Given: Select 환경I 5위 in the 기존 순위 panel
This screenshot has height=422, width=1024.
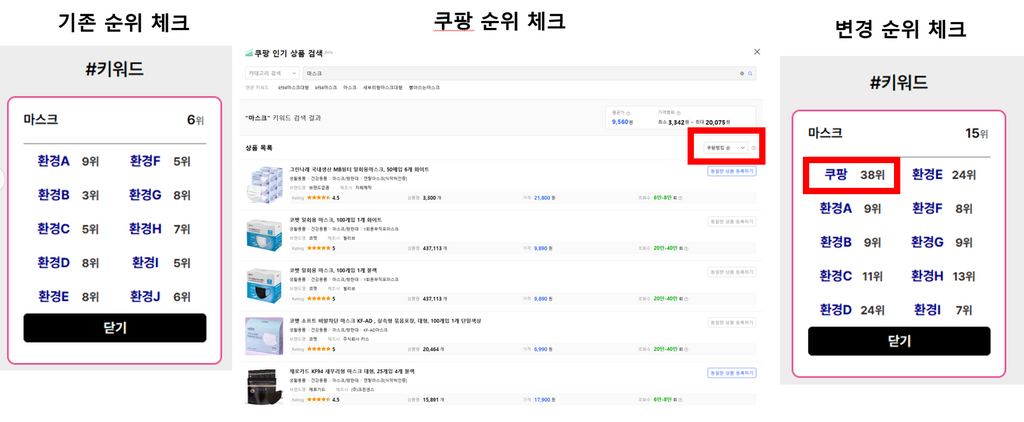Looking at the screenshot, I should coord(161,263).
